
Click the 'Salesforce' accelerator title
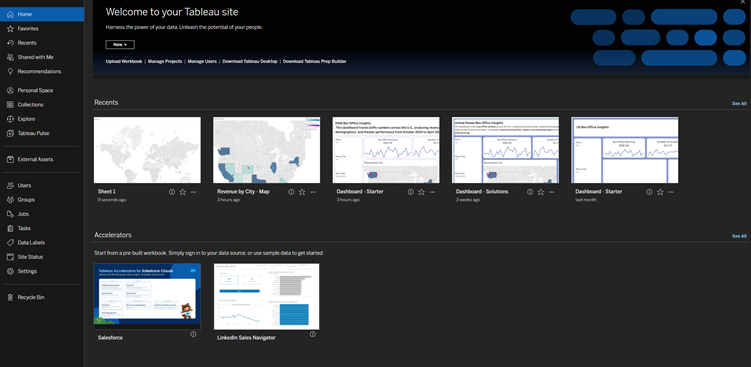110,338
